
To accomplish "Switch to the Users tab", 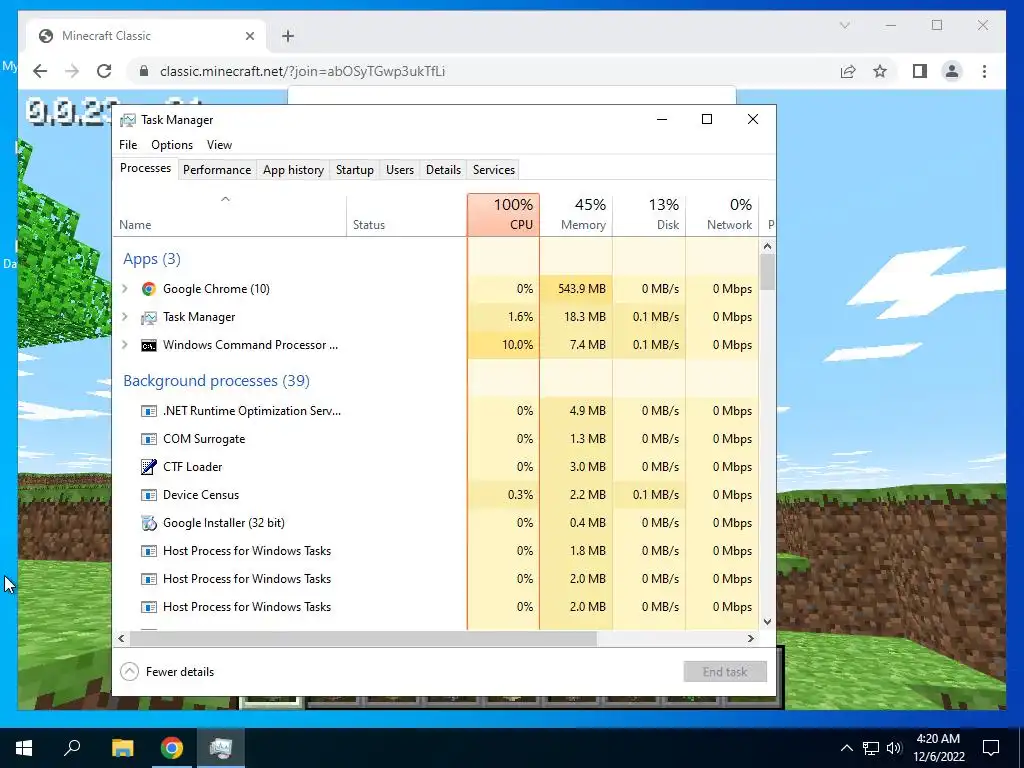I will pos(400,170).
